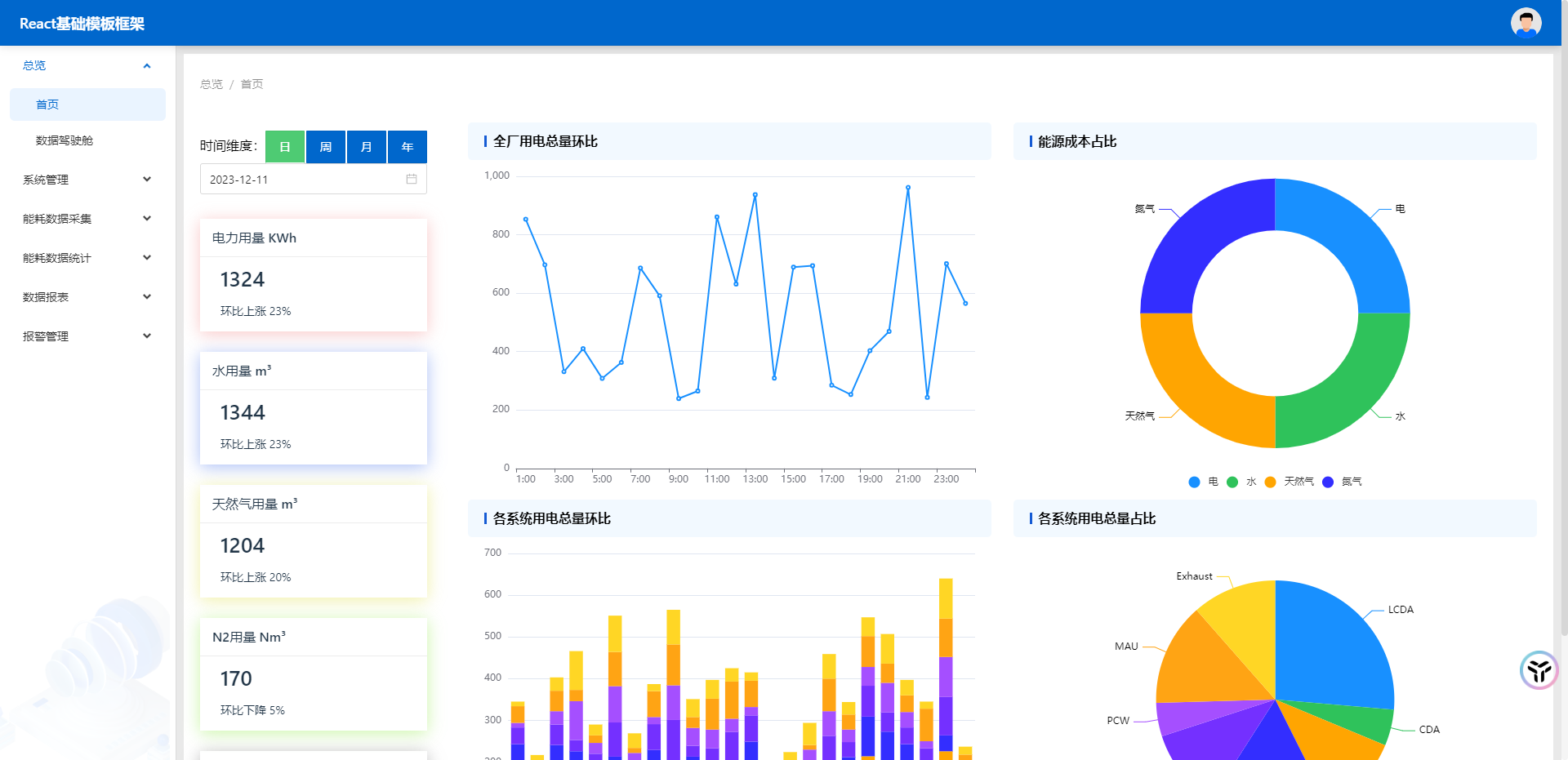
Task: Select 首页 in the sidebar
Action: (x=87, y=104)
